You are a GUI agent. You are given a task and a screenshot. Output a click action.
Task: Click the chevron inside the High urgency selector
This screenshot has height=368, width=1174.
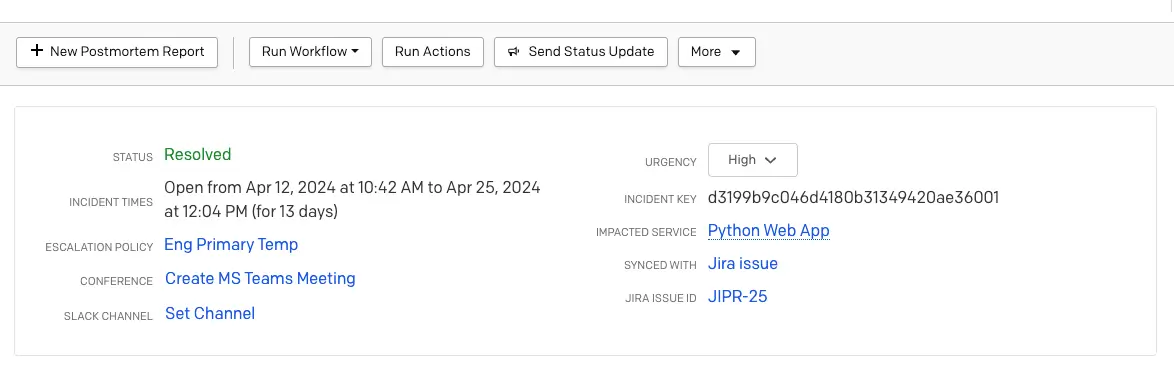coord(771,160)
